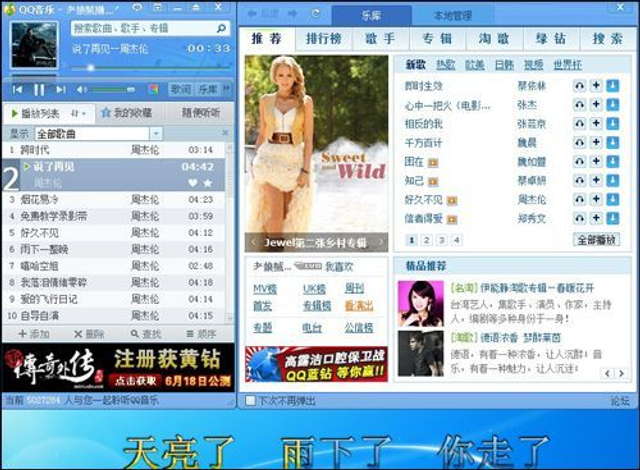Screen dimensions: 640x470
Task: Skip to the previous track
Action: (x=18, y=89)
